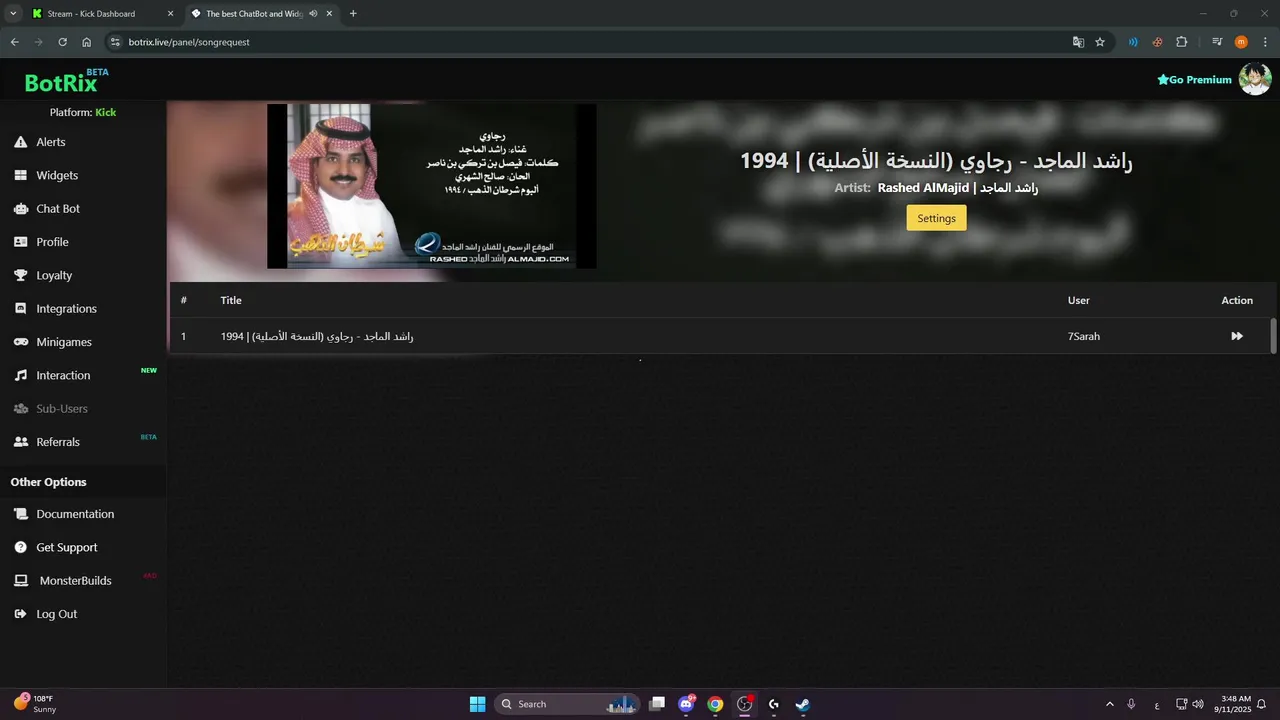Open the notifications bell icon
The height and width of the screenshot is (720, 1280).
1262,704
